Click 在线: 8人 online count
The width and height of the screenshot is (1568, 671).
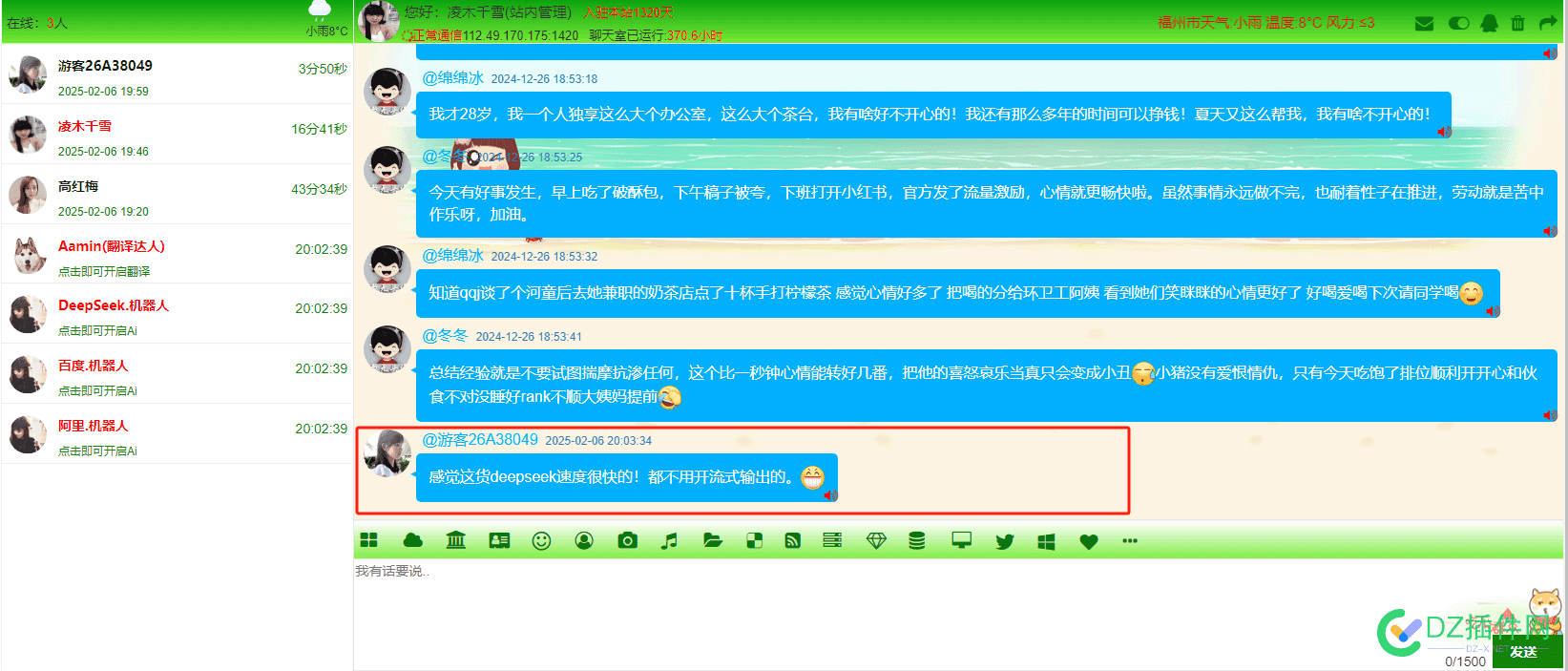(37, 22)
